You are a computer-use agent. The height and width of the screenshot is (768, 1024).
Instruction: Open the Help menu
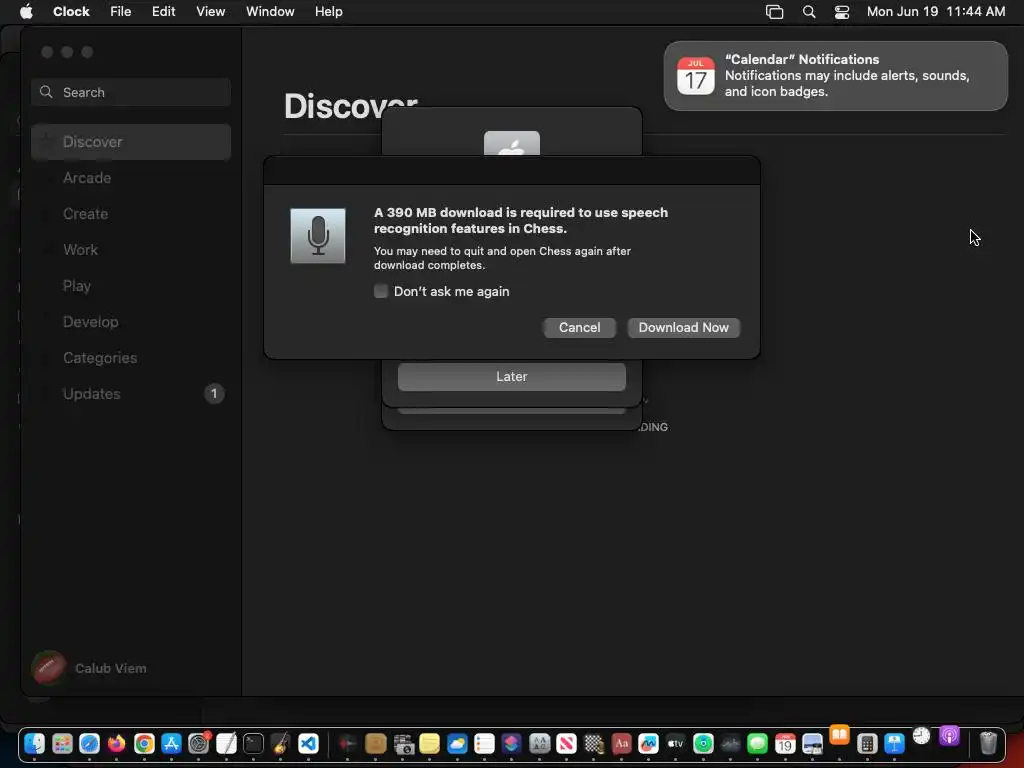(x=328, y=12)
